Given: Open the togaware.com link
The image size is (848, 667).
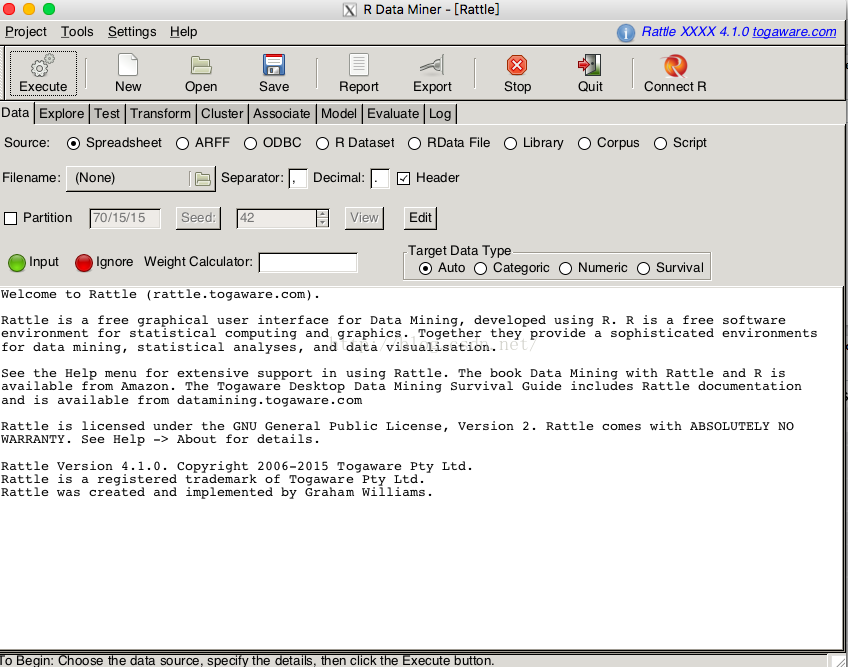Looking at the screenshot, I should tap(794, 32).
